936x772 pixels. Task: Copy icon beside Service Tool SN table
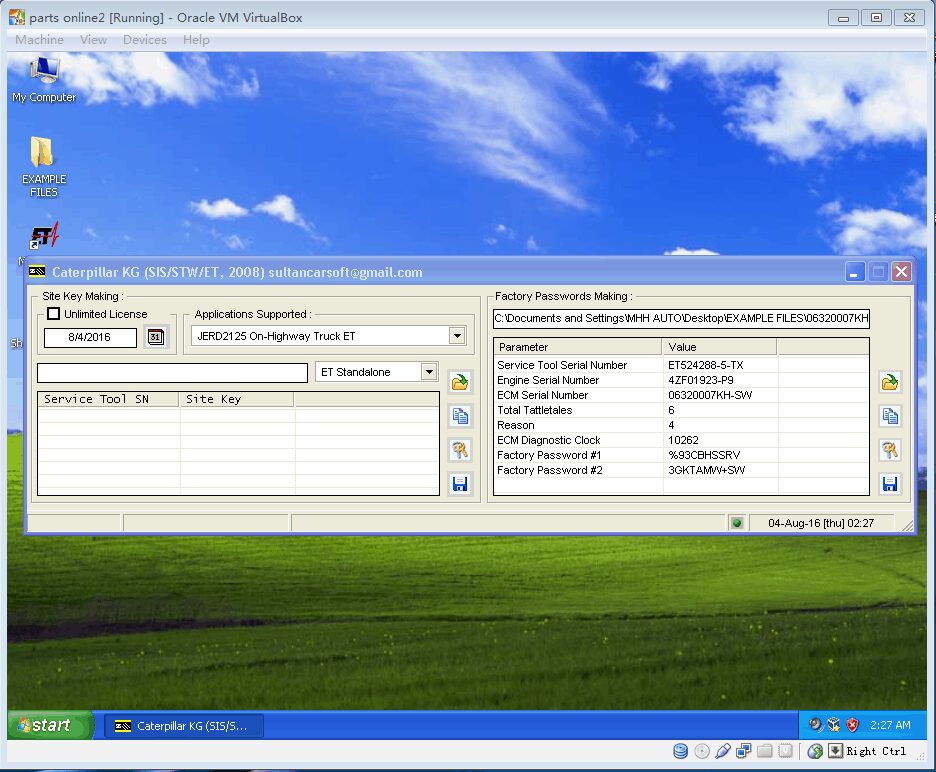[x=460, y=416]
